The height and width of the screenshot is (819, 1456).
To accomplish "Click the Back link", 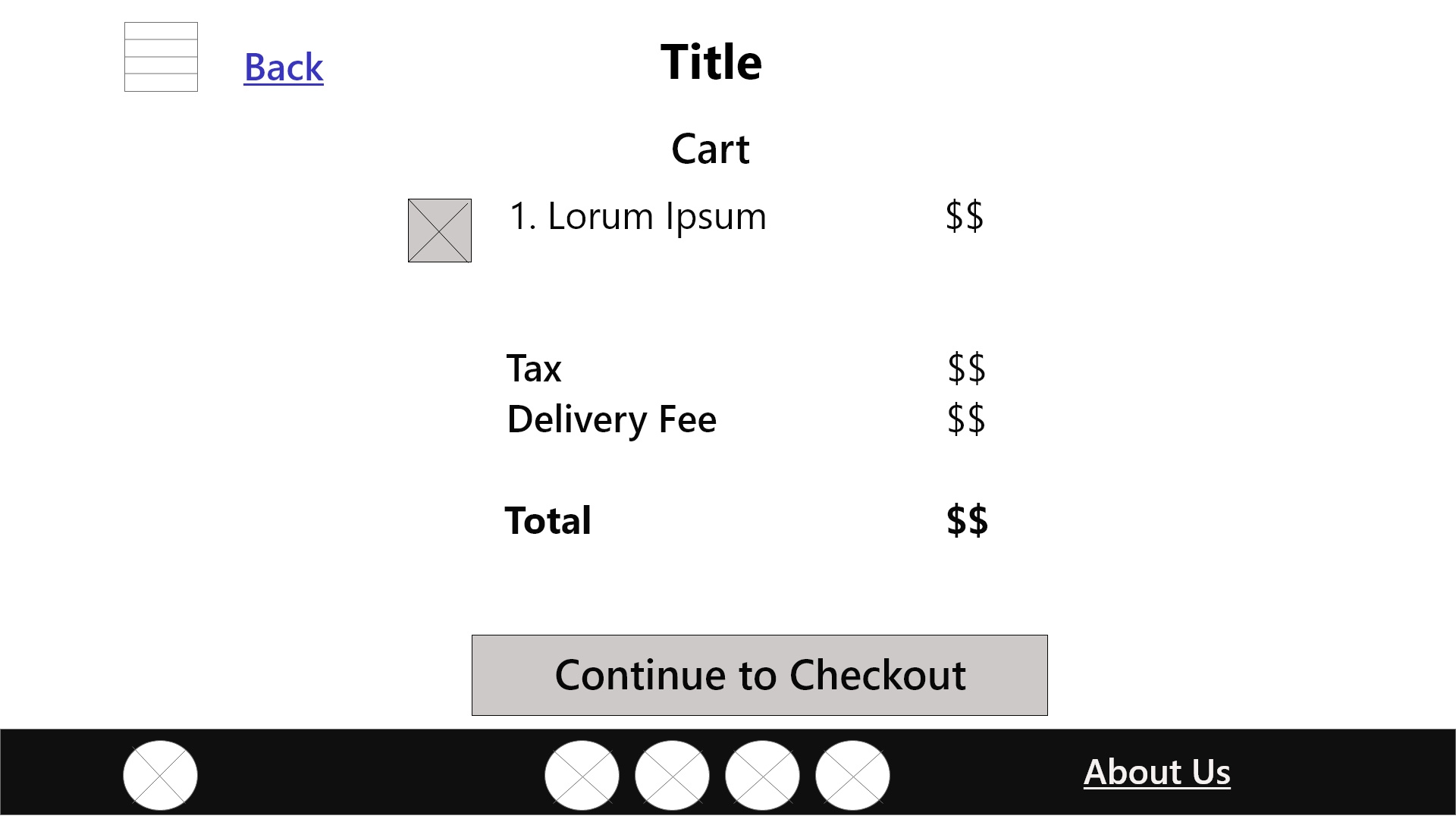I will [284, 67].
